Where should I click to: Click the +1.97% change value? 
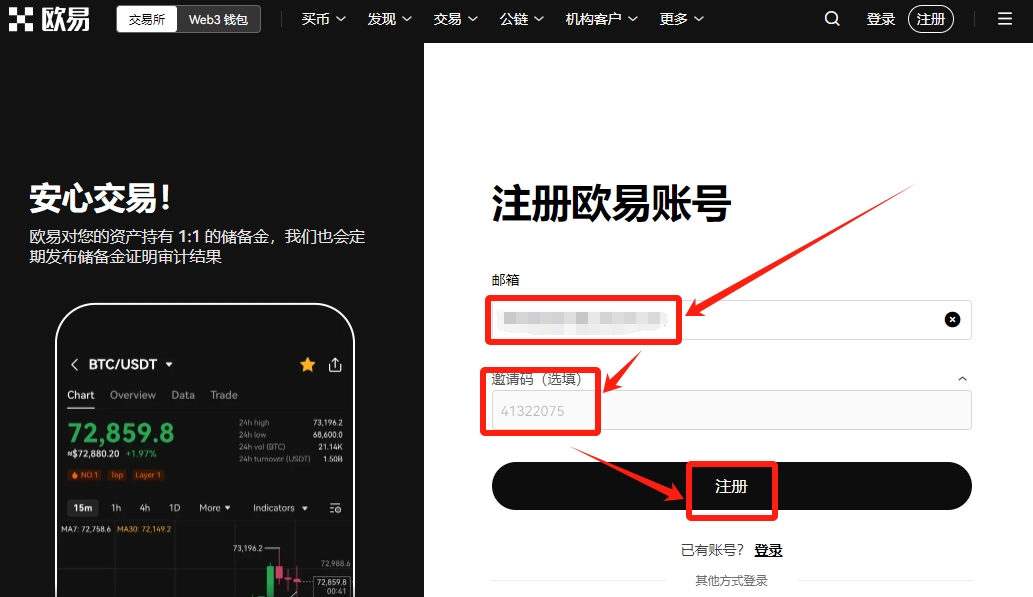(x=141, y=454)
